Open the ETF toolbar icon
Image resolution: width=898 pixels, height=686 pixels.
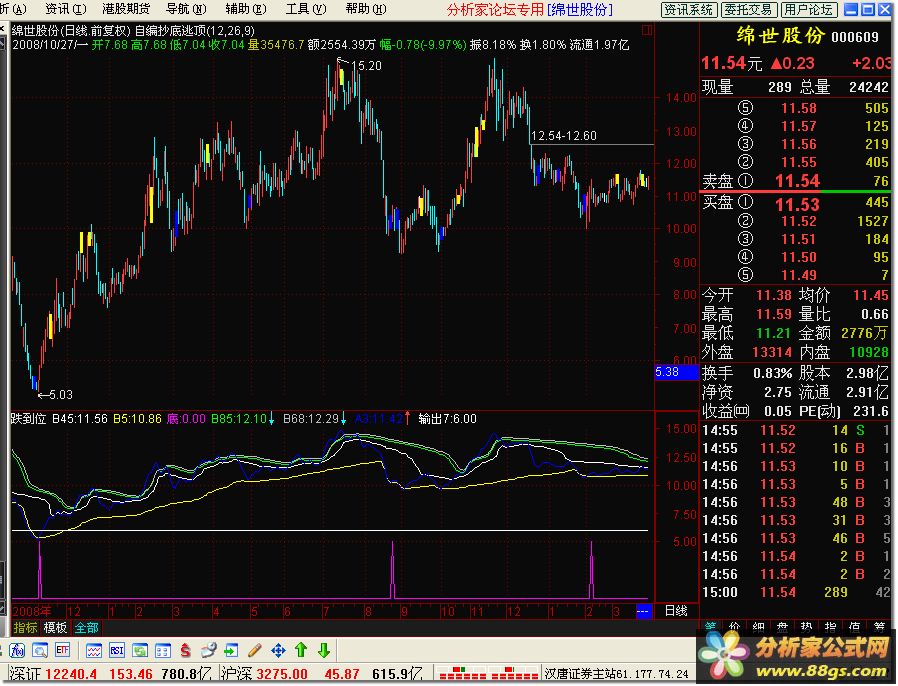pyautogui.click(x=62, y=650)
